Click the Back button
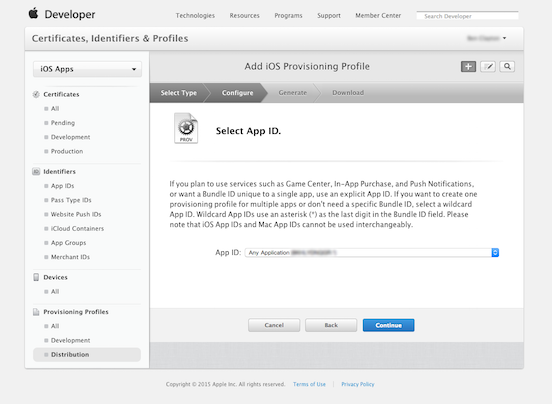The image size is (552, 404). click(331, 325)
